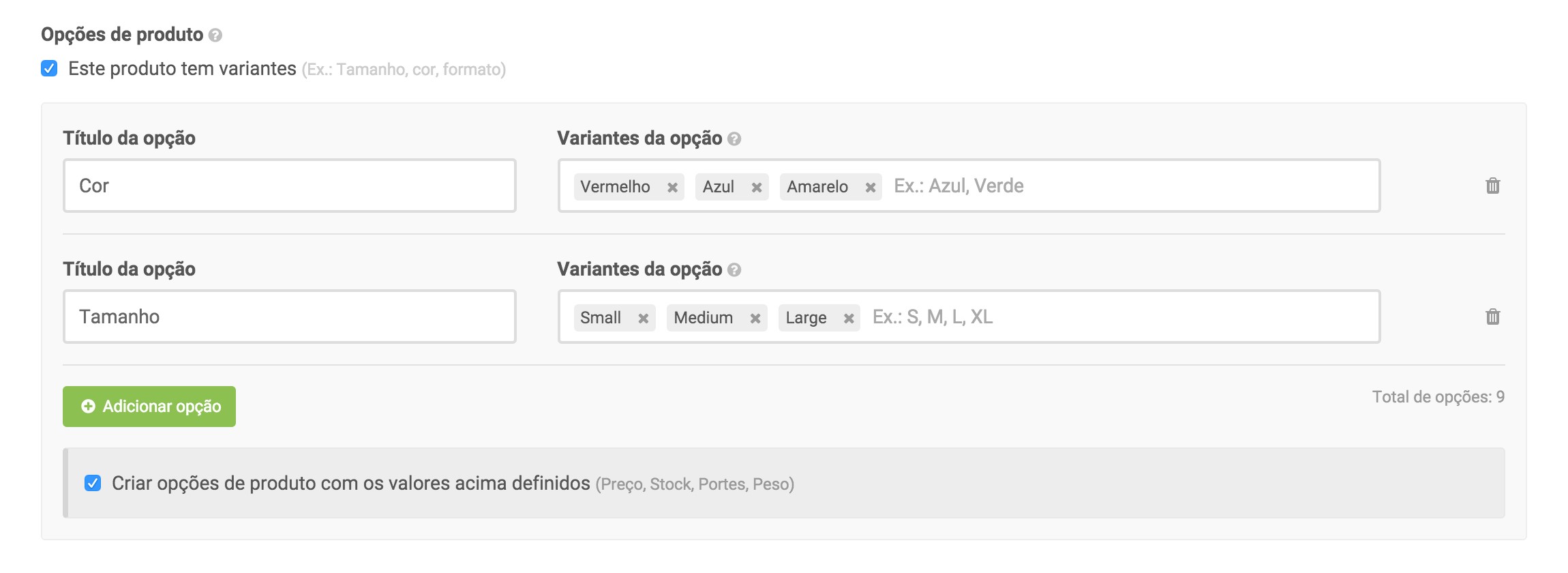
Task: Delete the Tamanho option row
Action: tap(1492, 317)
